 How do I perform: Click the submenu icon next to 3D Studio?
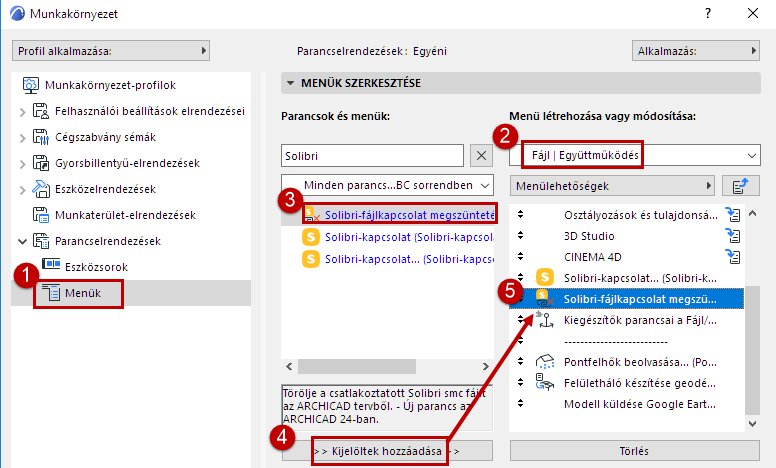732,236
